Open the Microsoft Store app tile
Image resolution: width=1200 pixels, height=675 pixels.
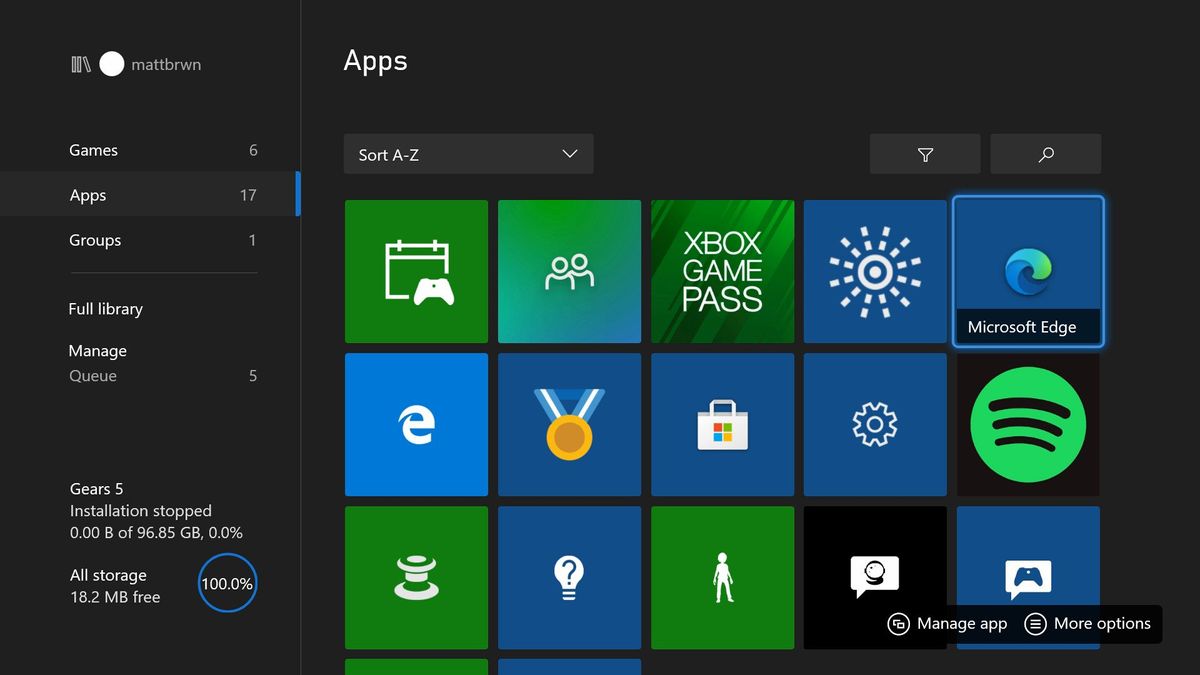tap(722, 424)
